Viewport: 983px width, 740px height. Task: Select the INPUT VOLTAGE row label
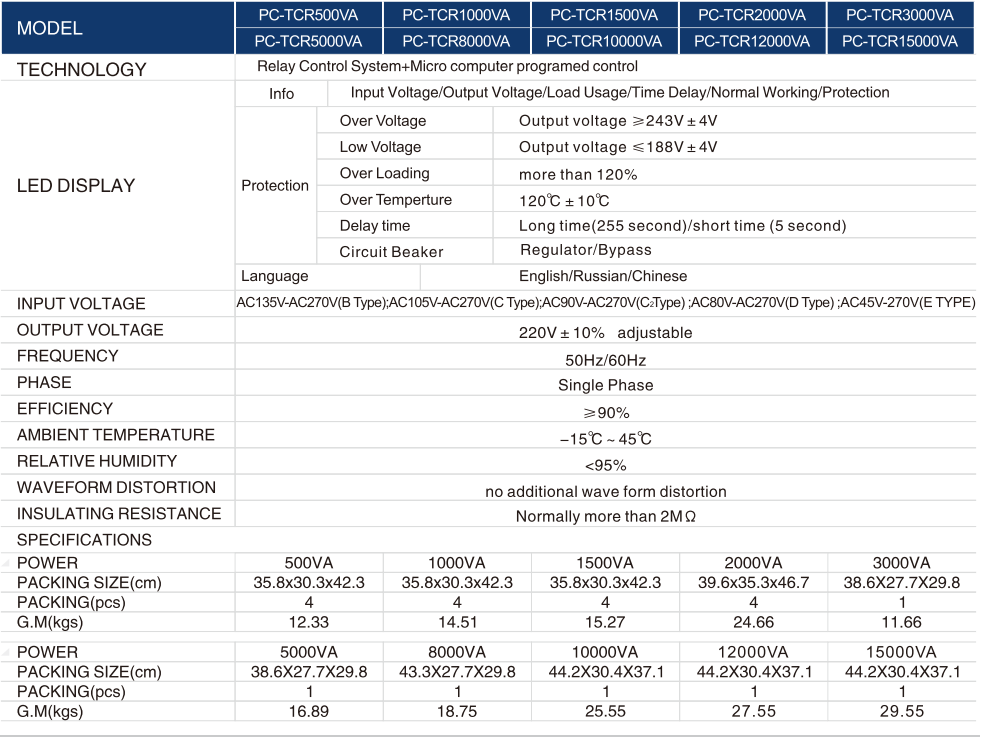coord(81,304)
